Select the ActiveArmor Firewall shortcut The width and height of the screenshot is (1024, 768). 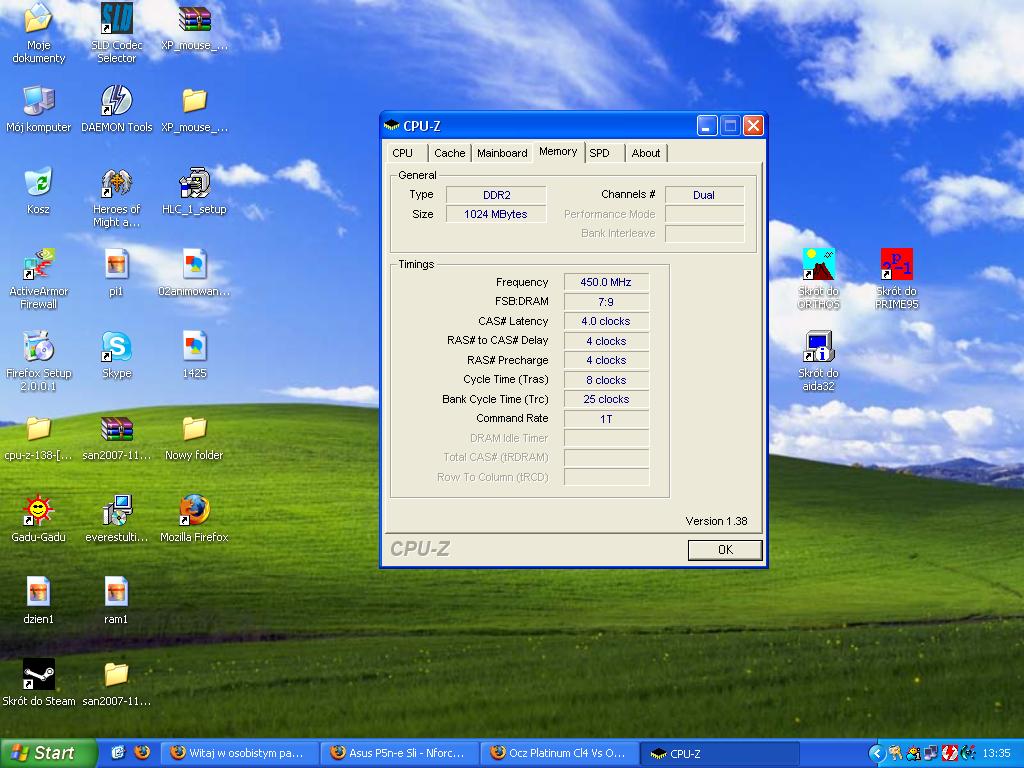click(39, 279)
